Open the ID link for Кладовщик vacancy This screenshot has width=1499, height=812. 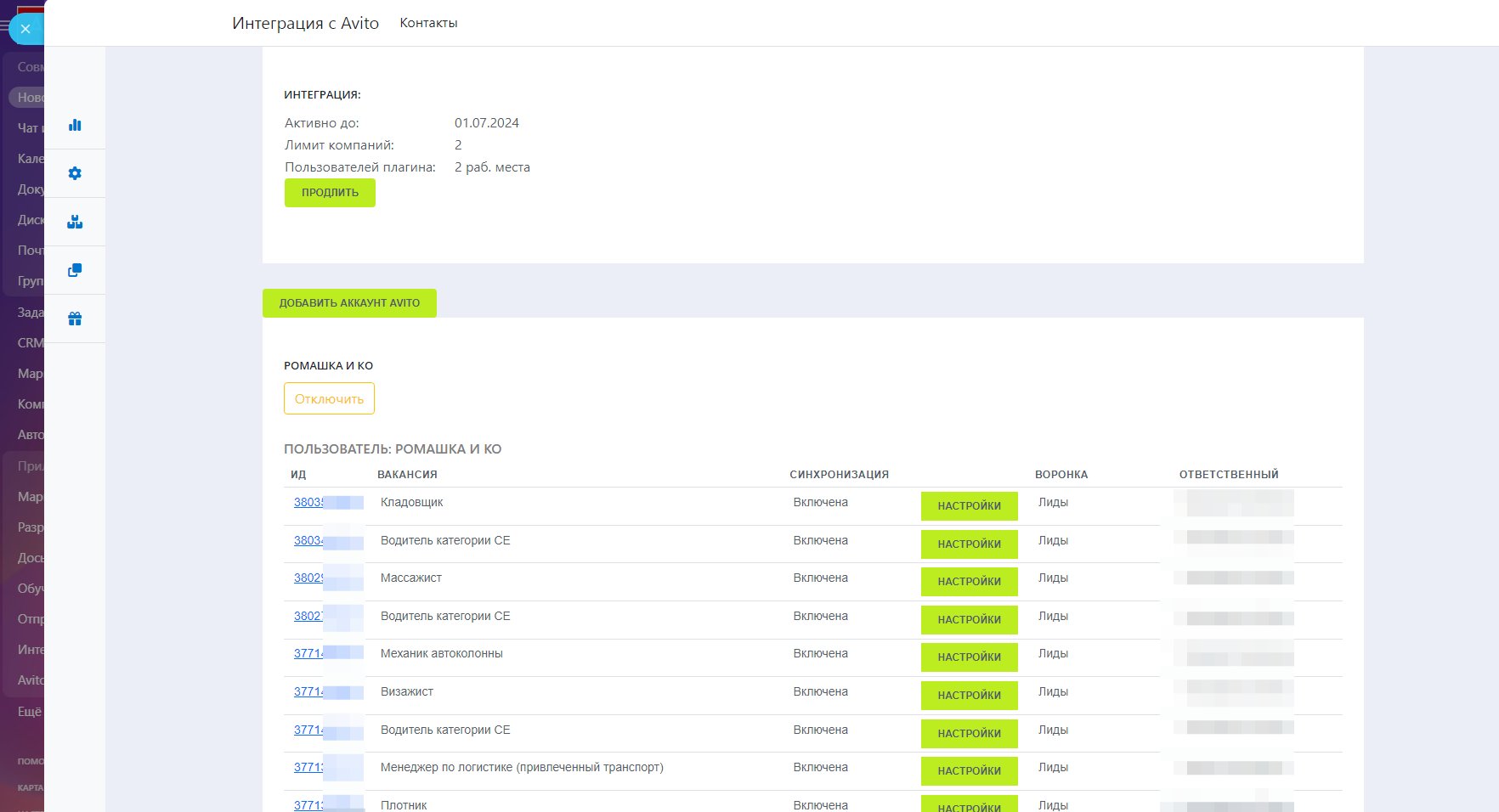click(308, 502)
